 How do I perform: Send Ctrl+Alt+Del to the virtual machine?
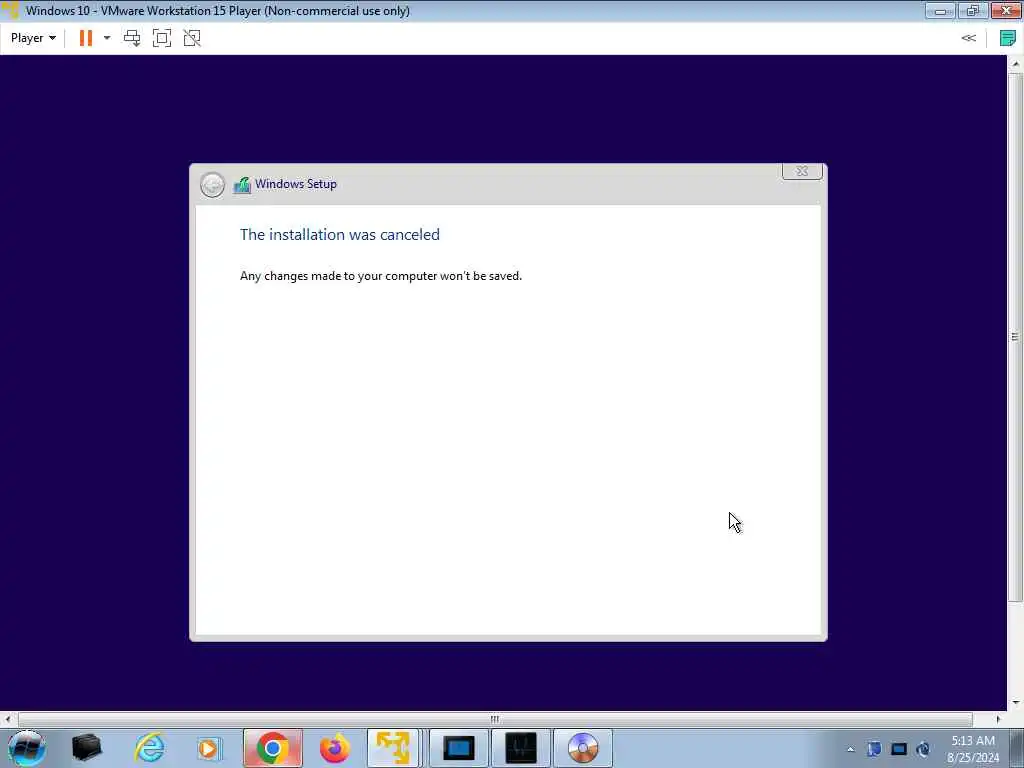pyautogui.click(x=132, y=38)
